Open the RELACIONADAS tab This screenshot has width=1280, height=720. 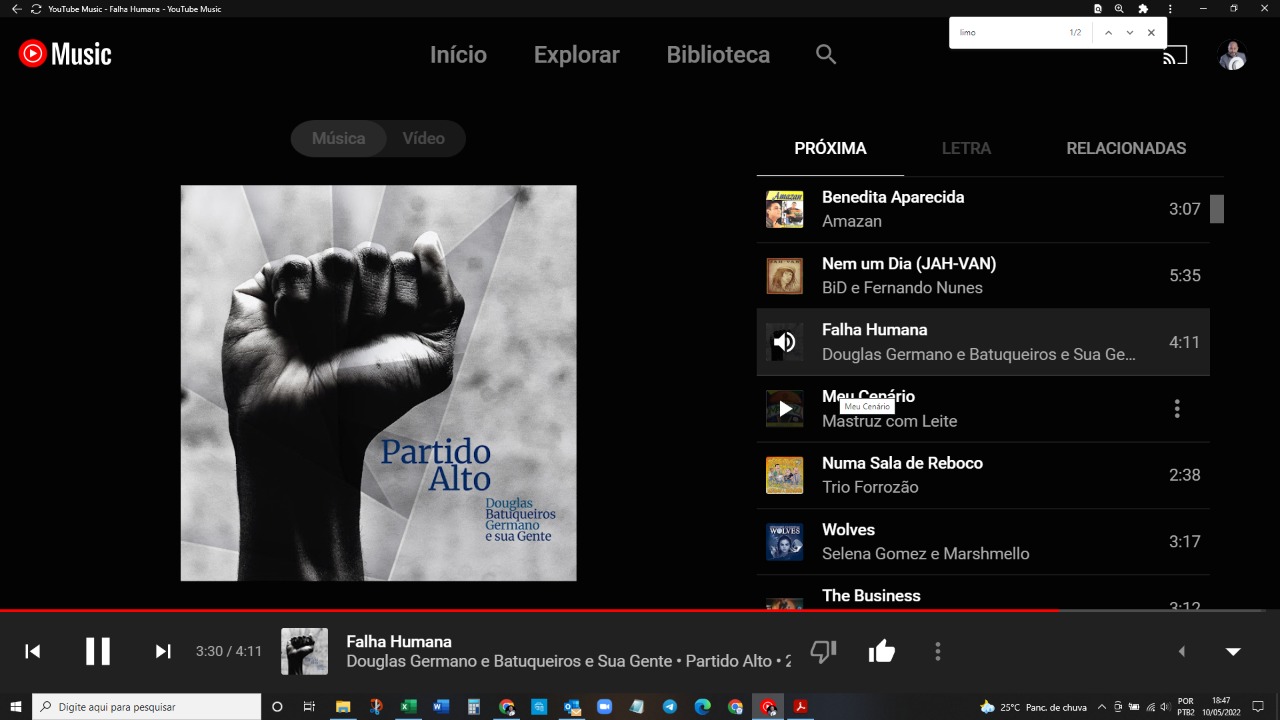point(1125,149)
